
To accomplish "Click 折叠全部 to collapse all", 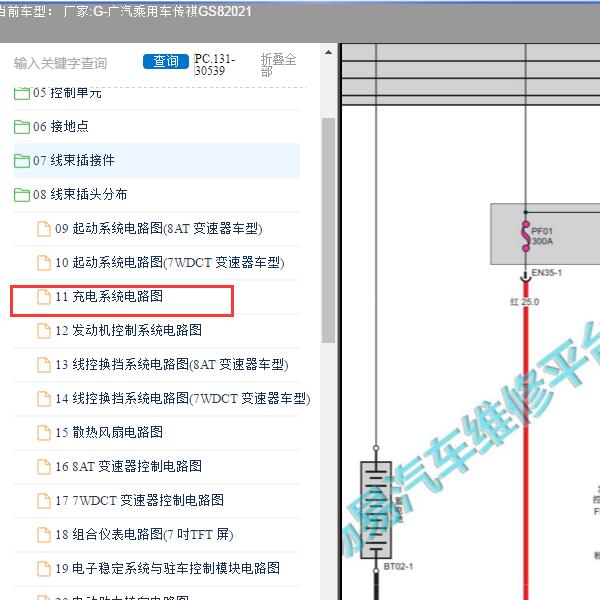I will (x=278, y=65).
